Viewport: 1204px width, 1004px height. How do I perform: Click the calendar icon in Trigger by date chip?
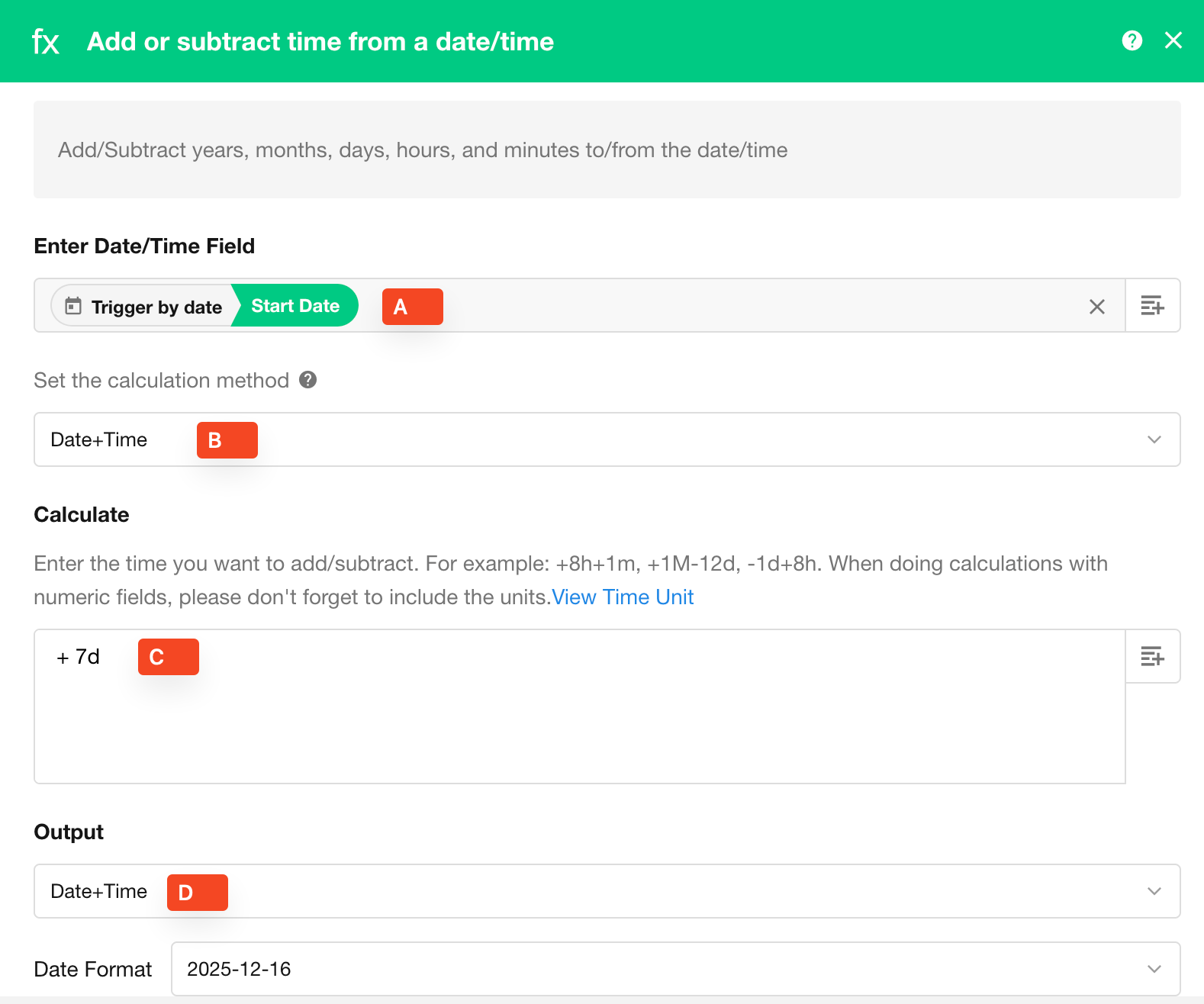click(x=73, y=306)
